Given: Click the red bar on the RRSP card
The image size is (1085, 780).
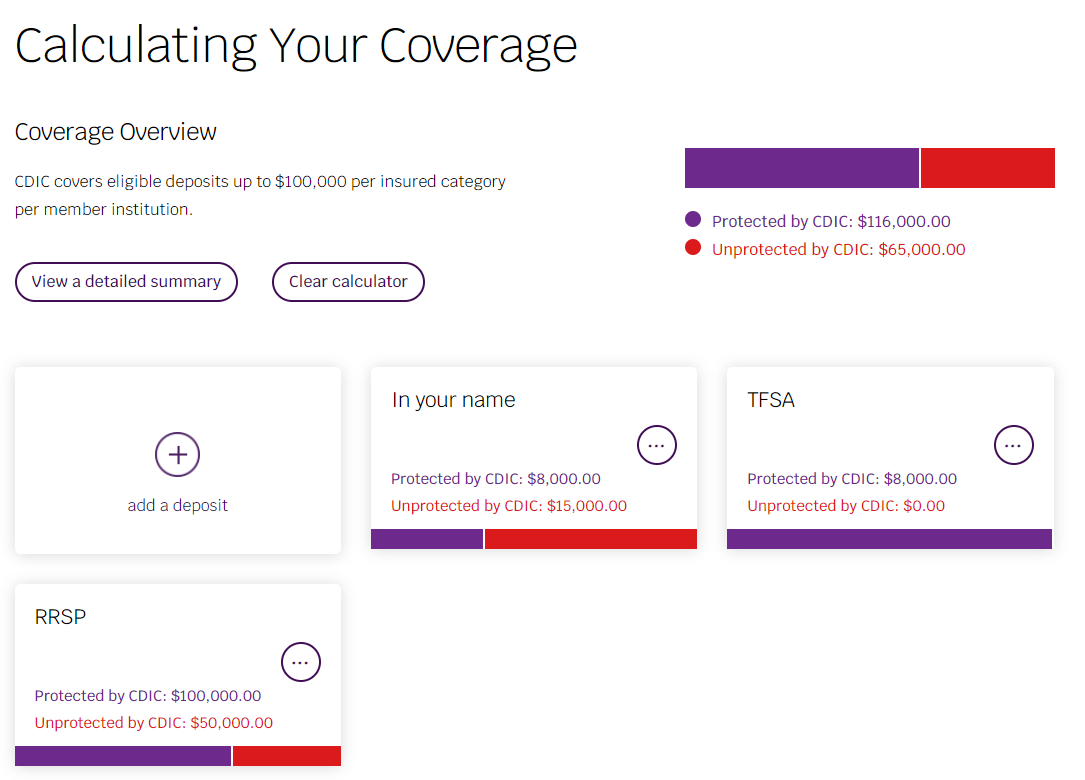Looking at the screenshot, I should coord(287,756).
